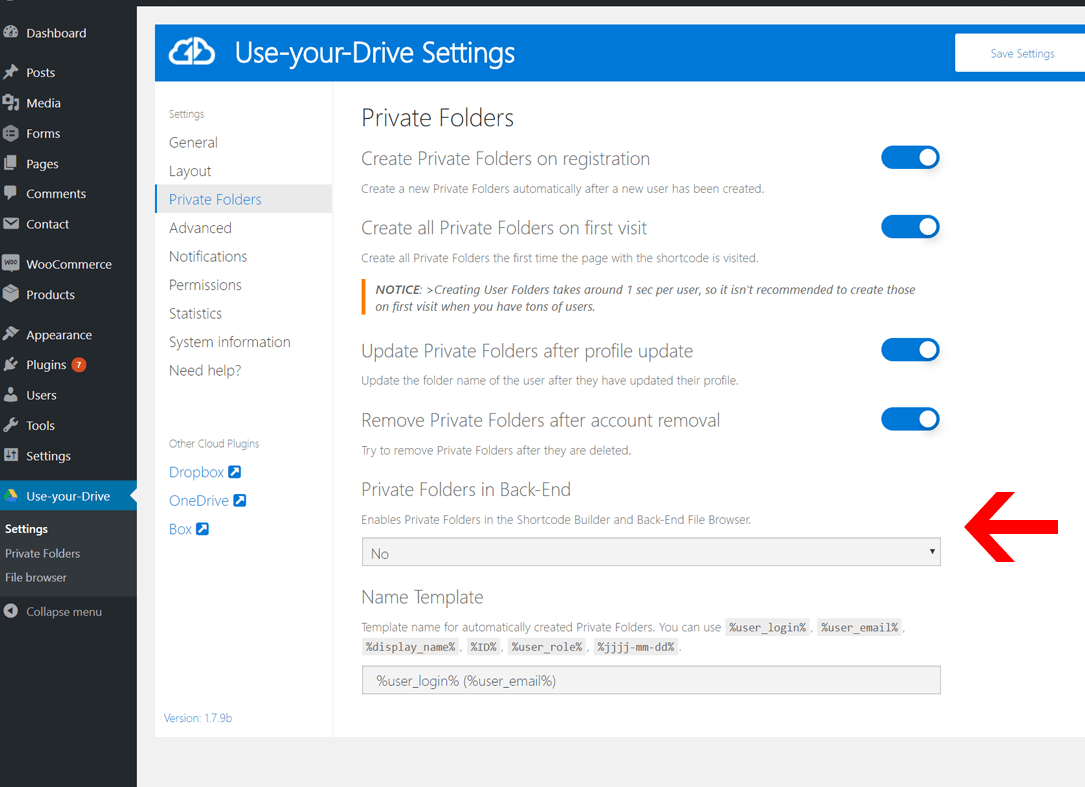
Task: Click the external link icon beside Box
Action: click(x=202, y=529)
